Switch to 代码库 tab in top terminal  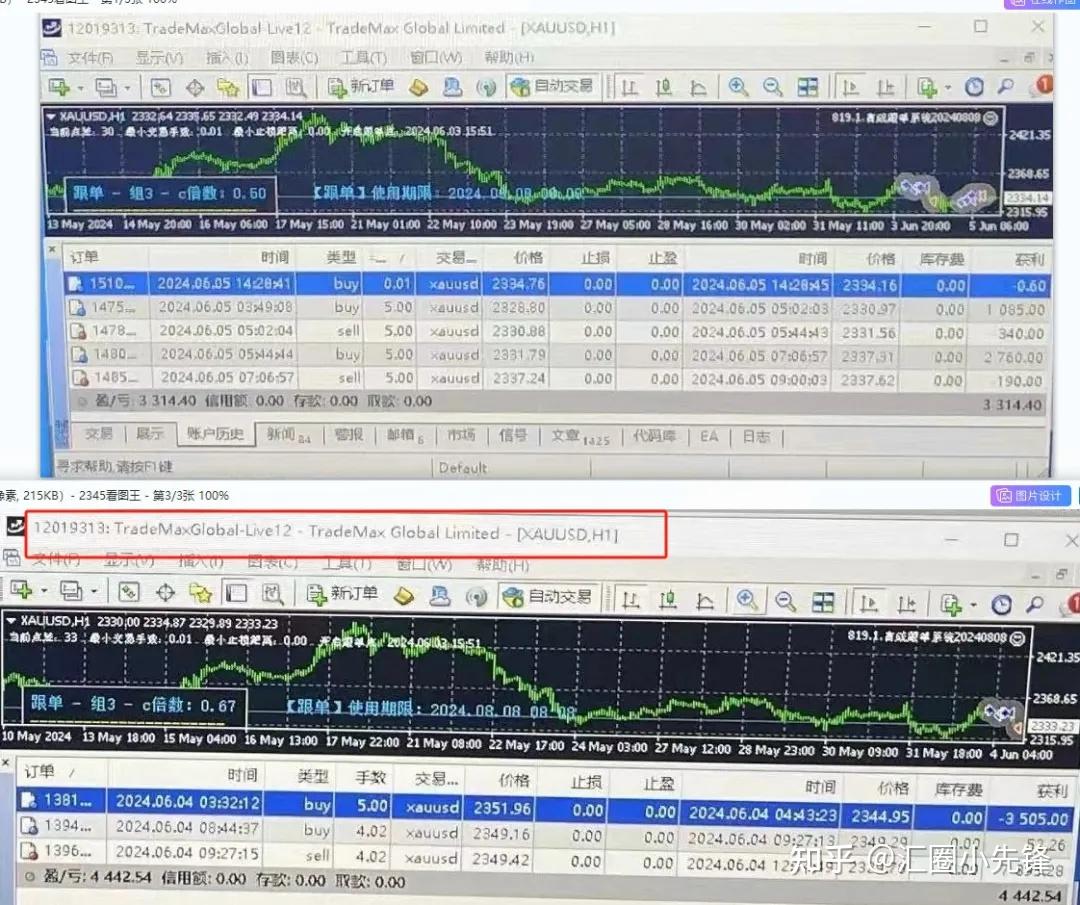[x=654, y=435]
